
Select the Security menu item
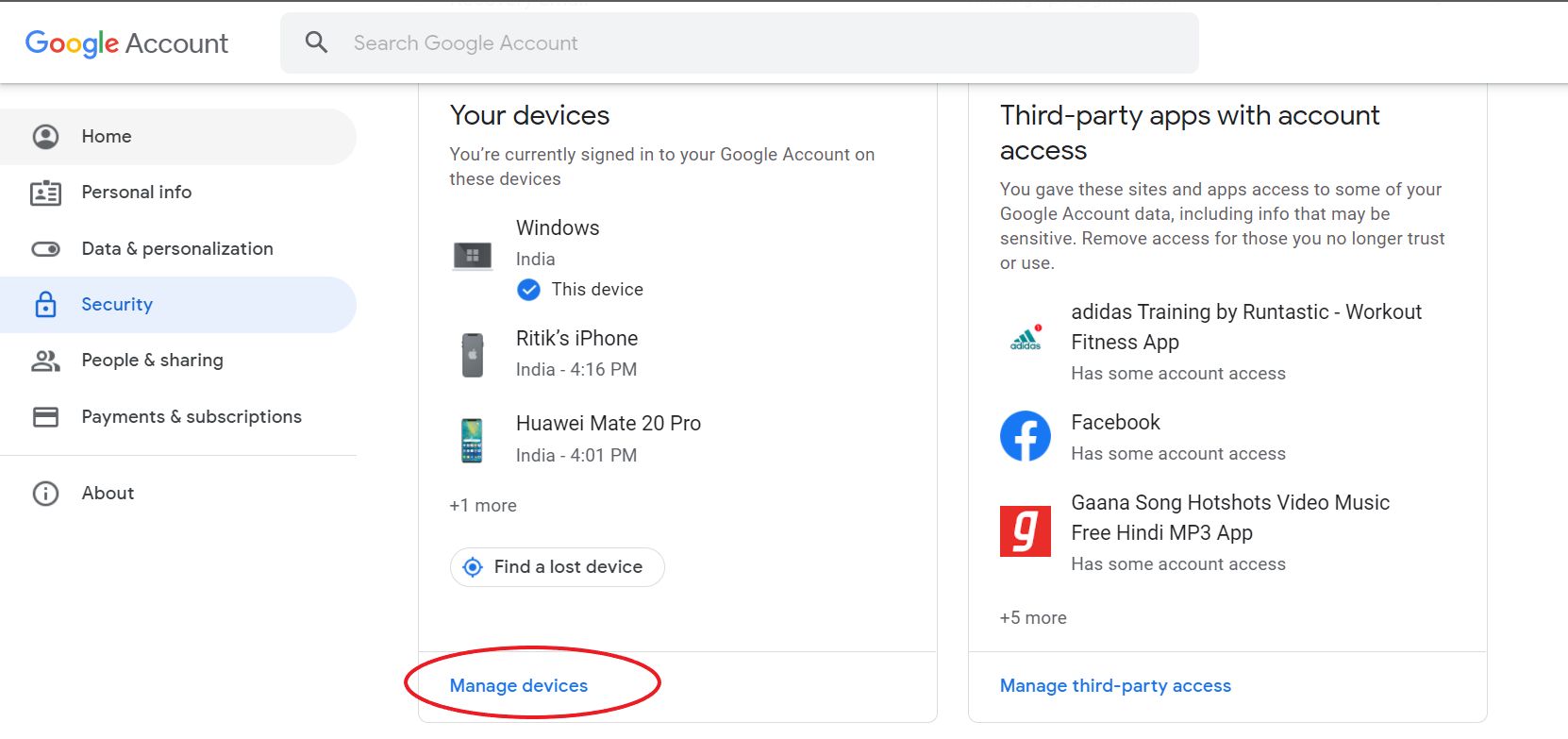pos(177,305)
